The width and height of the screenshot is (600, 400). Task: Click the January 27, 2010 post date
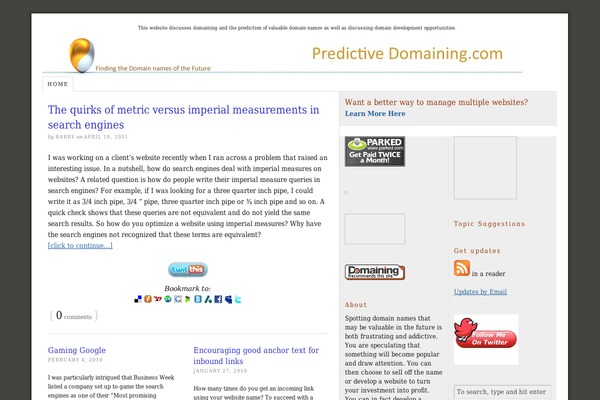pos(220,371)
